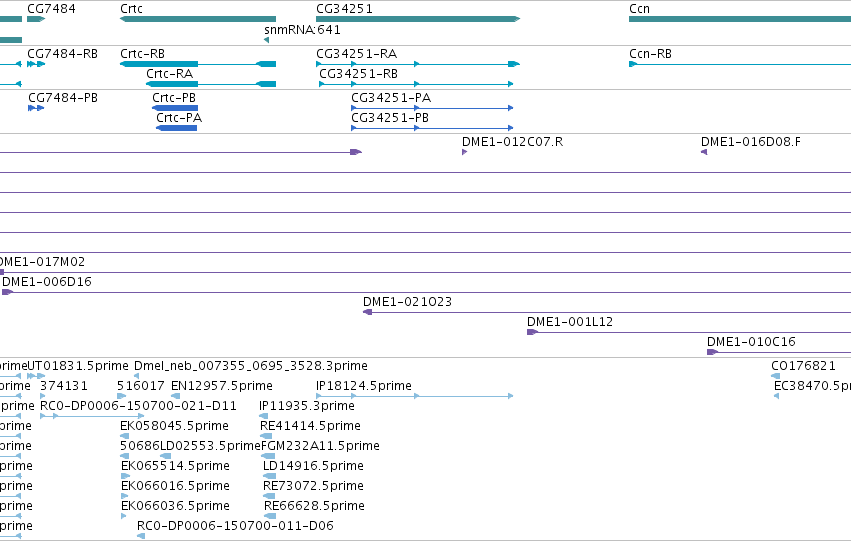Select the FGM232A11.5prime EST label
This screenshot has height=541, width=851.
coord(320,446)
